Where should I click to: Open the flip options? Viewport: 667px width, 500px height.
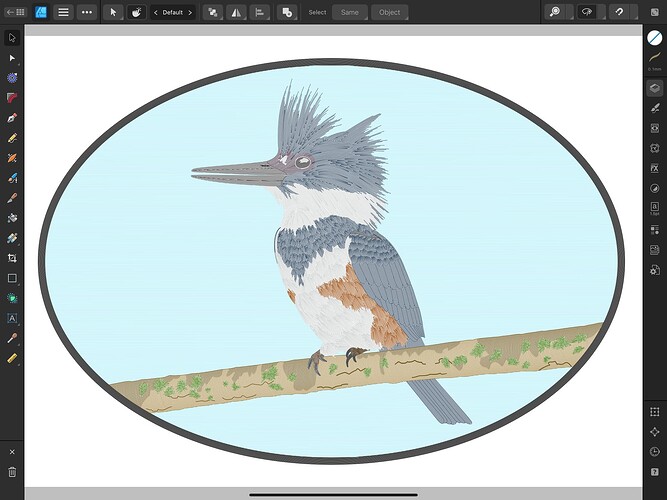(236, 12)
